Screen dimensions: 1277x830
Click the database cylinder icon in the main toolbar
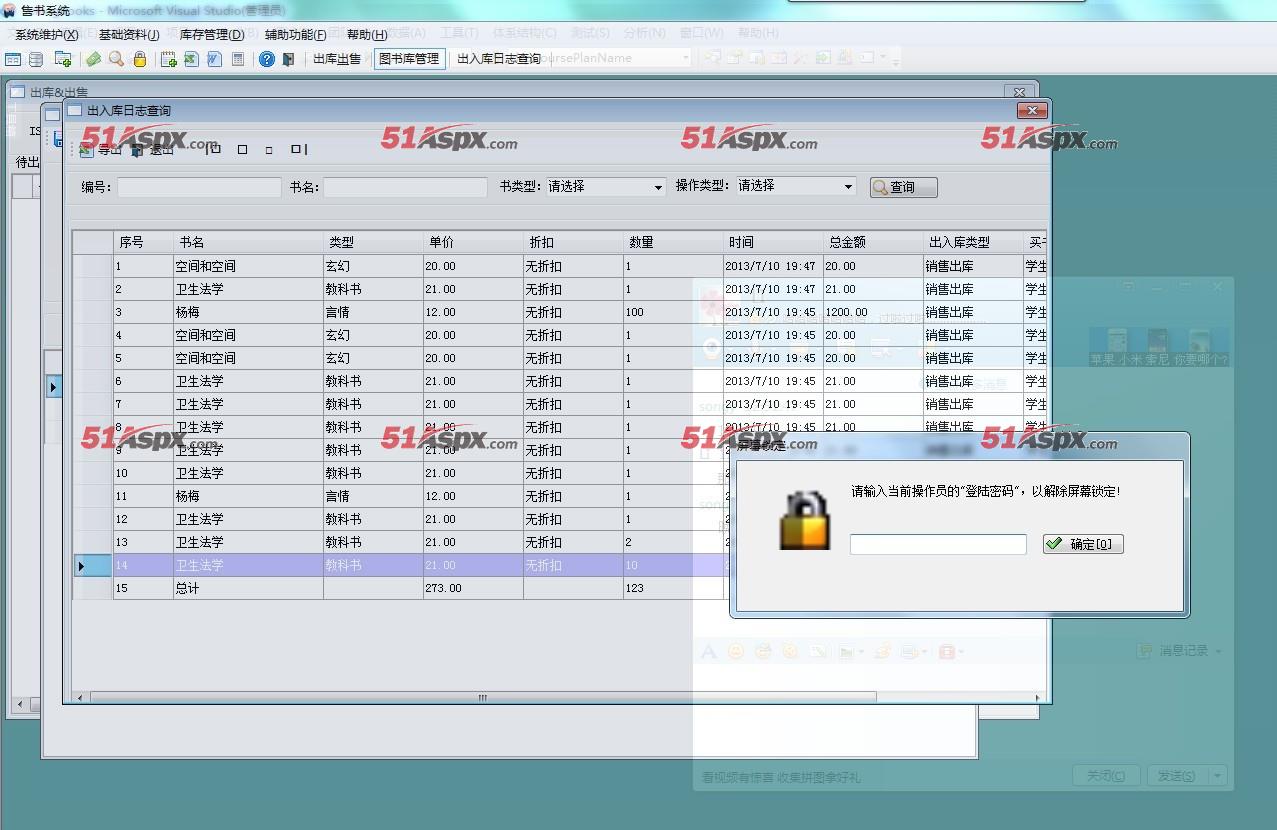pyautogui.click(x=36, y=59)
